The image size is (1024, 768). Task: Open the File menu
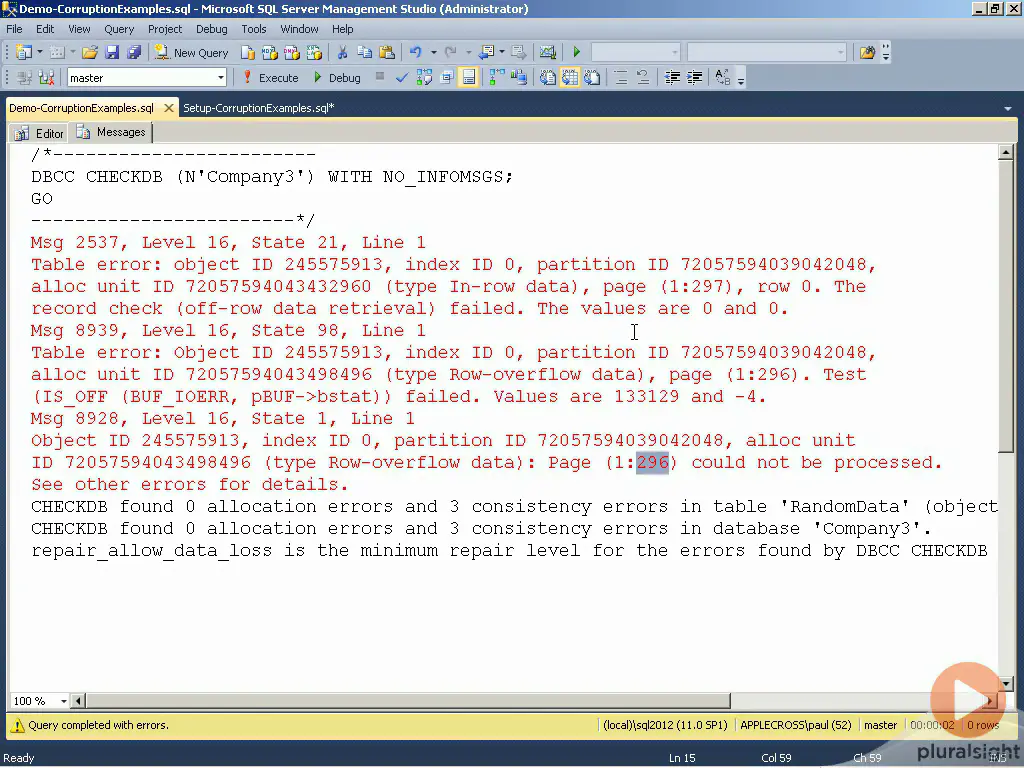point(14,29)
